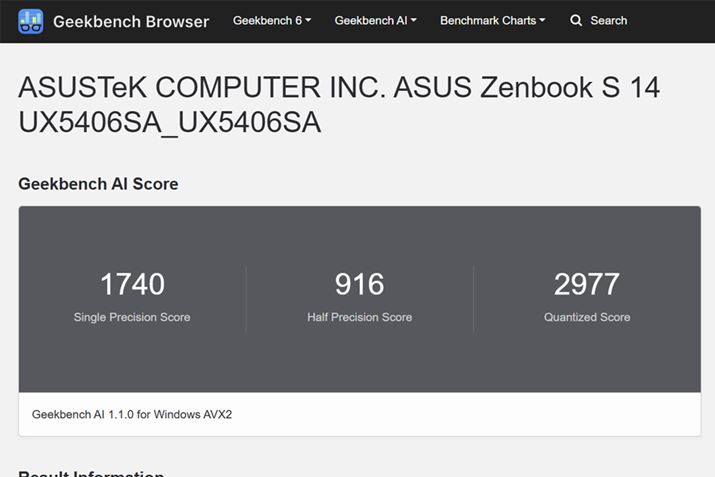Select the Half Precision Score label
Screen dimensions: 715x477
point(359,317)
